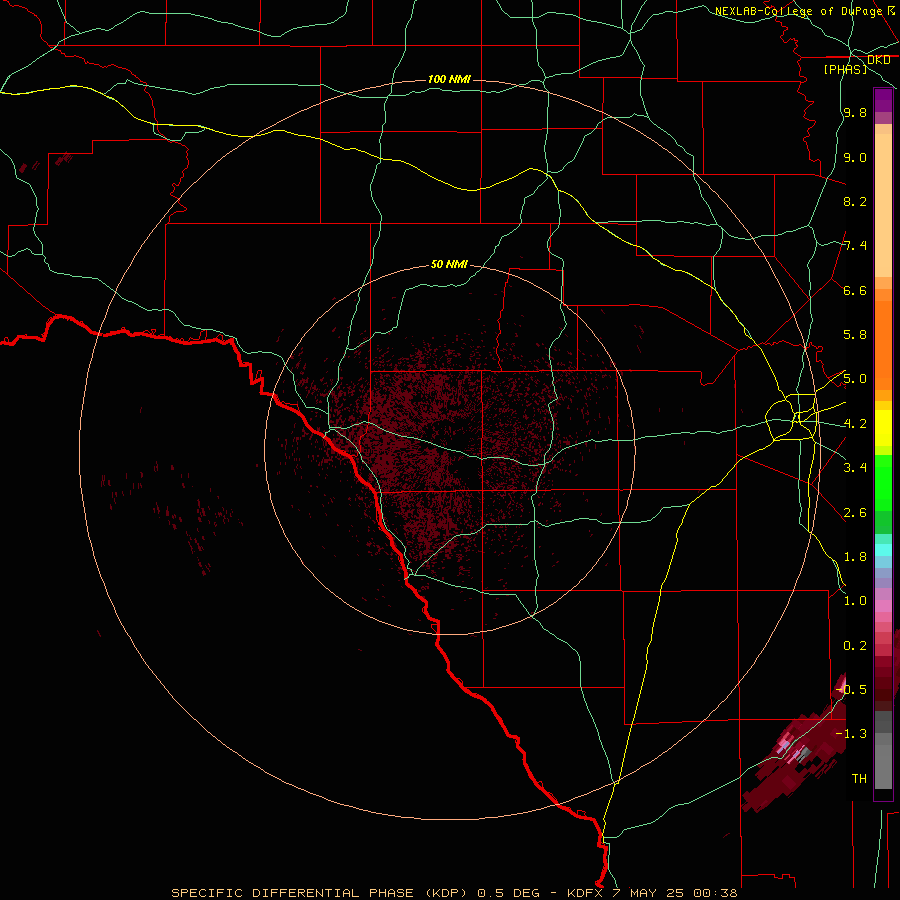The image size is (900, 900).
Task: Click the 0.2 scale value
Action: [x=855, y=646]
